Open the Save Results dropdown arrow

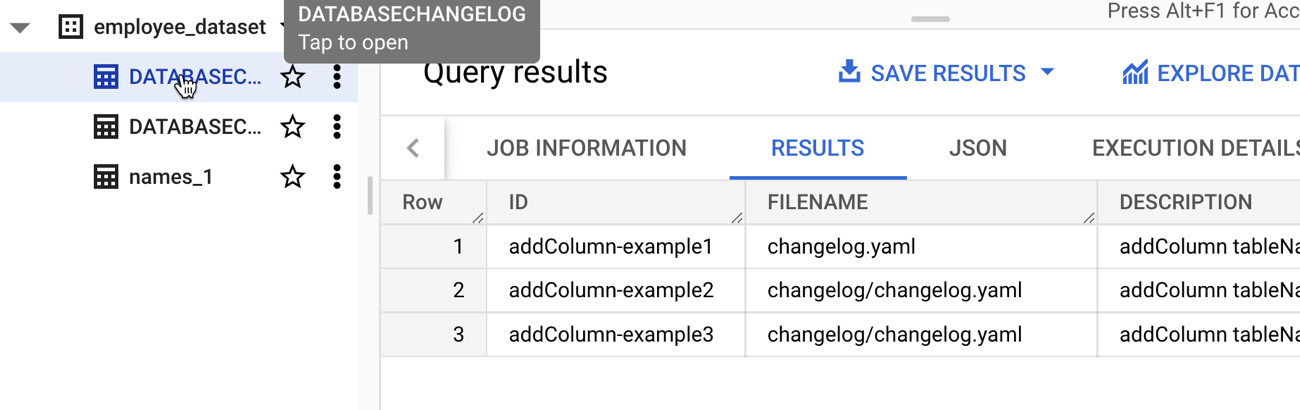1047,72
